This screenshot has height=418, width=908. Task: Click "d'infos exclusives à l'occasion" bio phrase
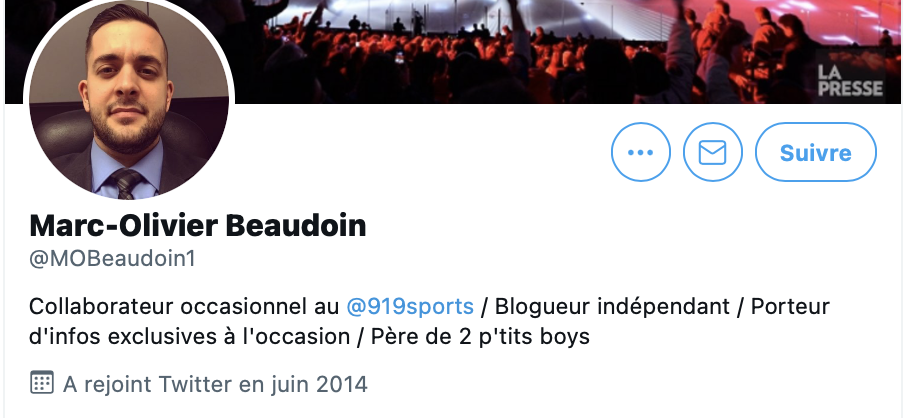tap(189, 336)
